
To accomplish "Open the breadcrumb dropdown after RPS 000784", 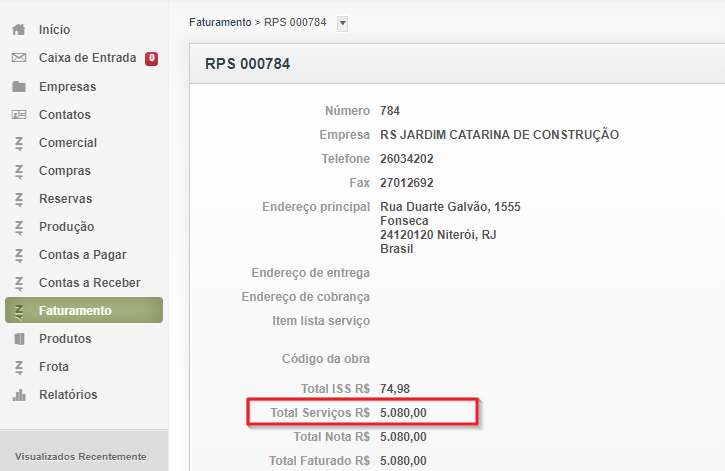I will click(342, 22).
